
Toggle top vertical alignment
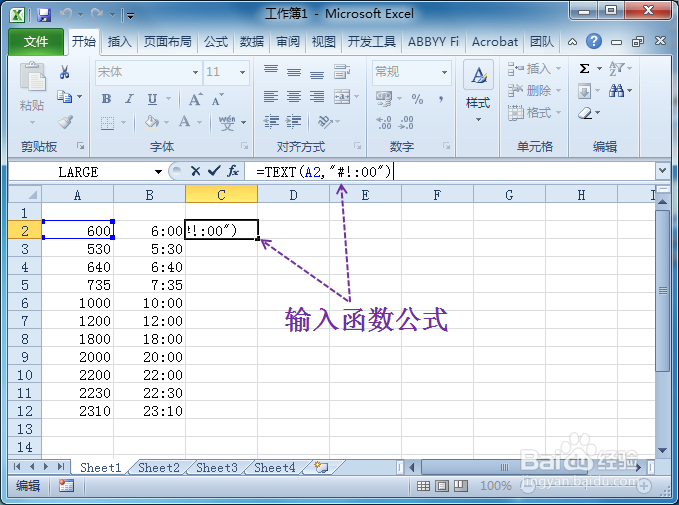(x=271, y=70)
